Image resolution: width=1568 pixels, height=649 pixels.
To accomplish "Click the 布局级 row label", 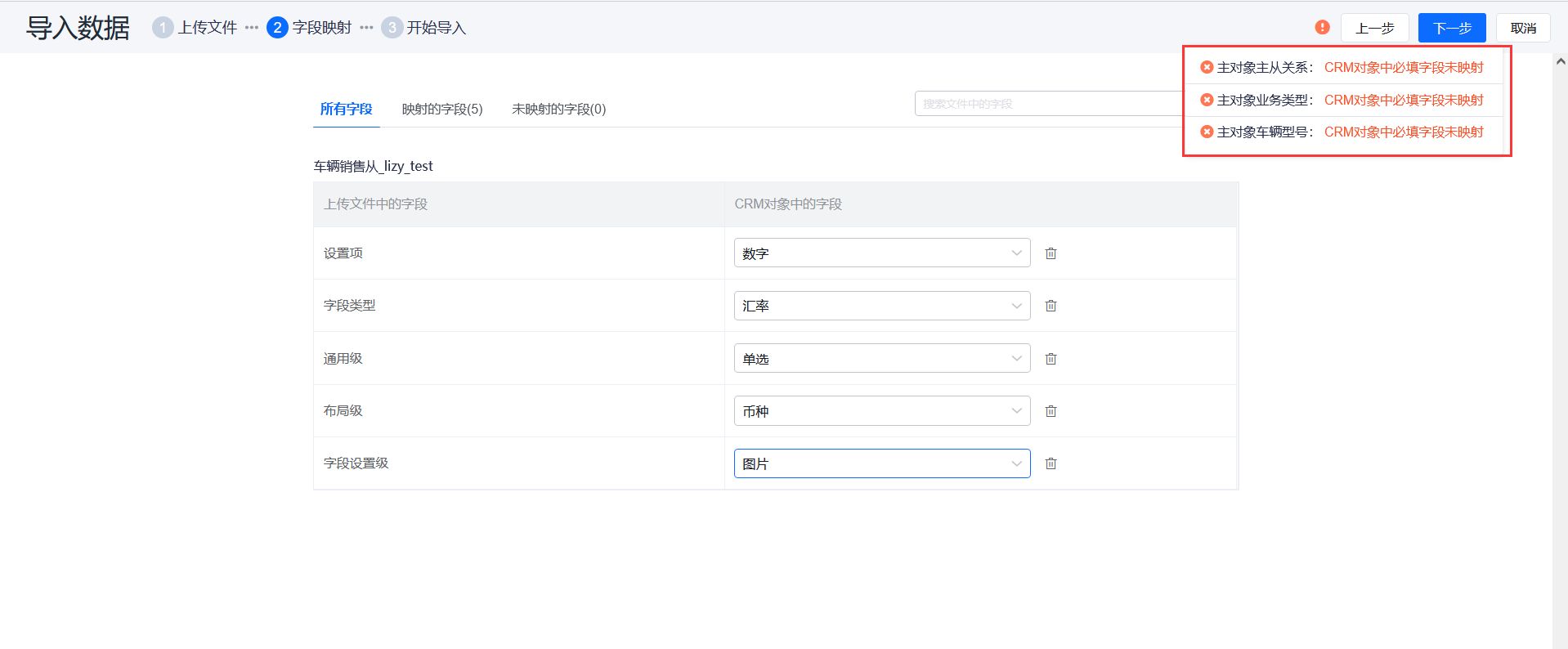I will pos(343,411).
